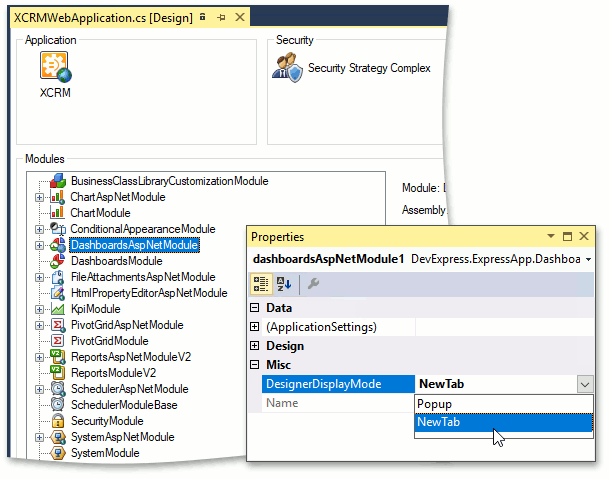Toggle auto-hide pin on the XCRMWebApplication.cs tab

(x=221, y=17)
